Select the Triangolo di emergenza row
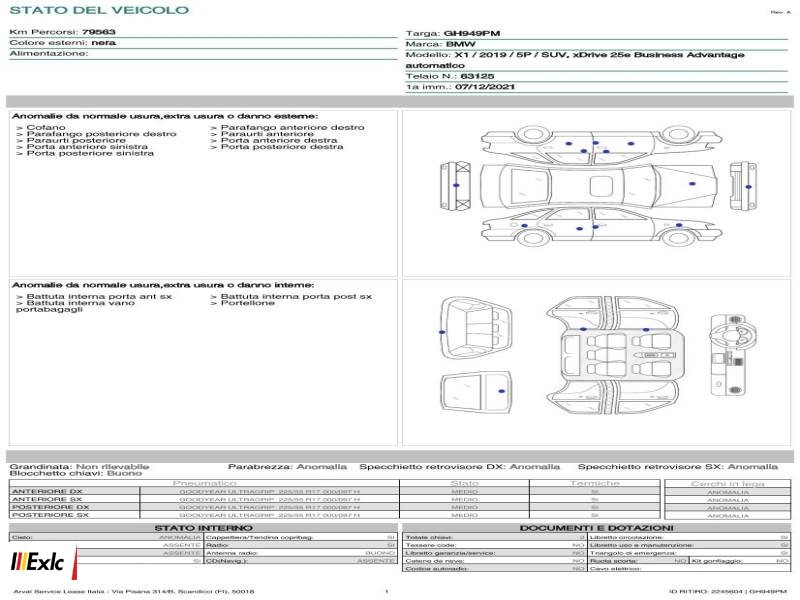This screenshot has height=600, width=800. (689, 553)
